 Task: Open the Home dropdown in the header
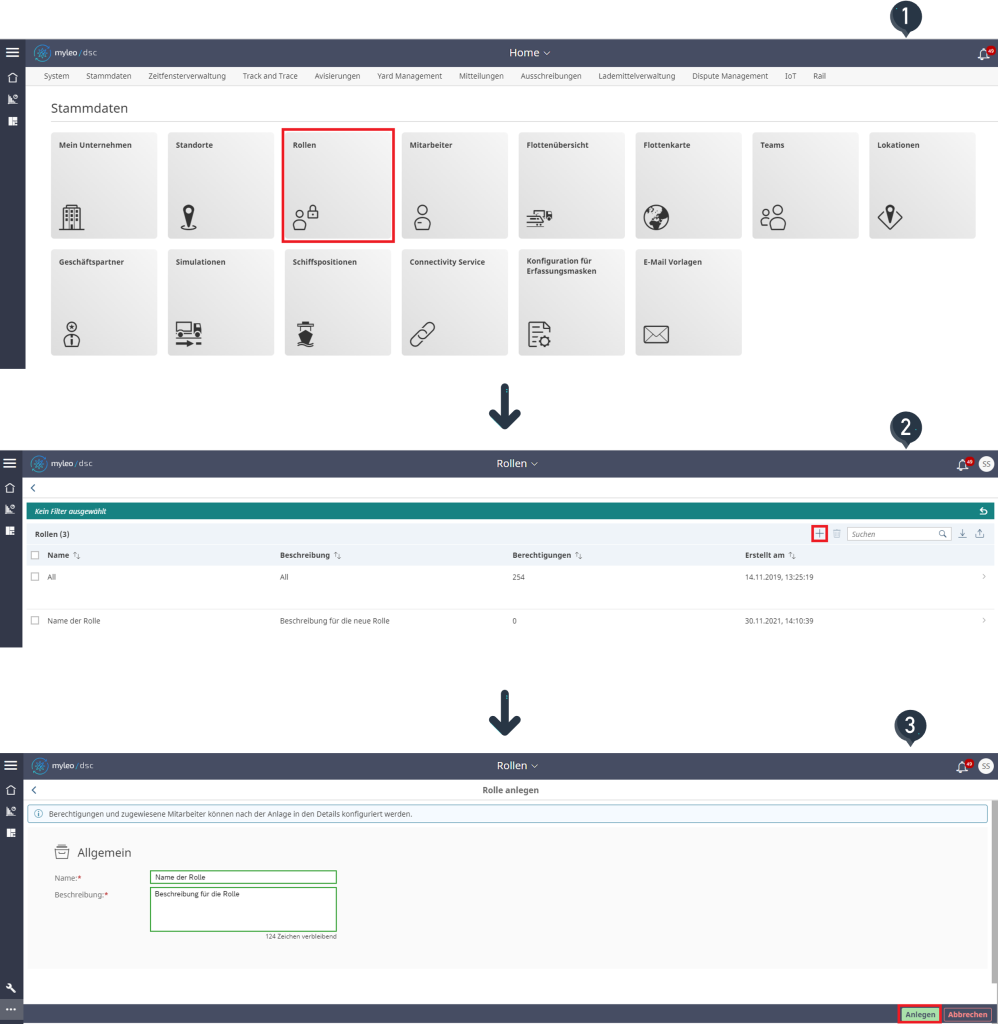click(x=529, y=53)
